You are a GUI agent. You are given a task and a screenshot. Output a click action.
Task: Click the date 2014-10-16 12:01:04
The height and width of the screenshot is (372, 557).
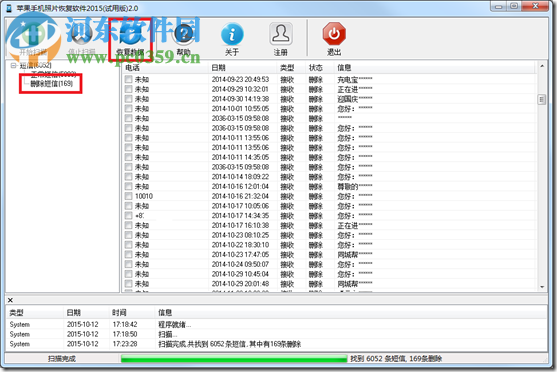tap(240, 187)
